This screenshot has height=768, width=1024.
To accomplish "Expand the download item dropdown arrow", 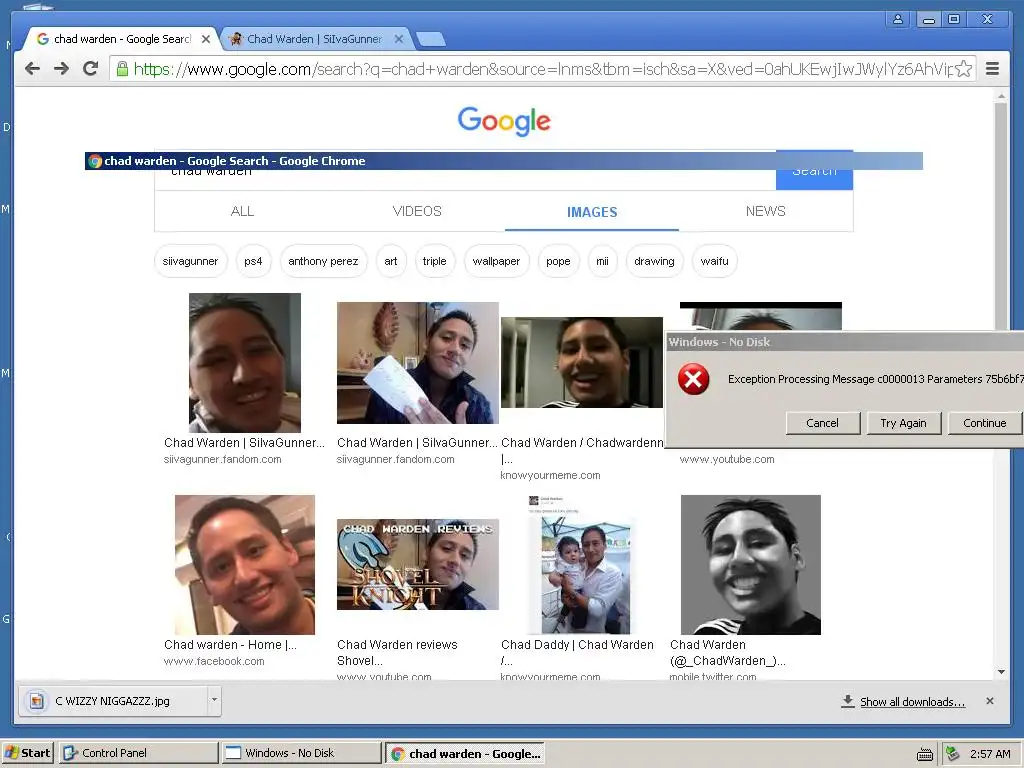I will [x=214, y=700].
